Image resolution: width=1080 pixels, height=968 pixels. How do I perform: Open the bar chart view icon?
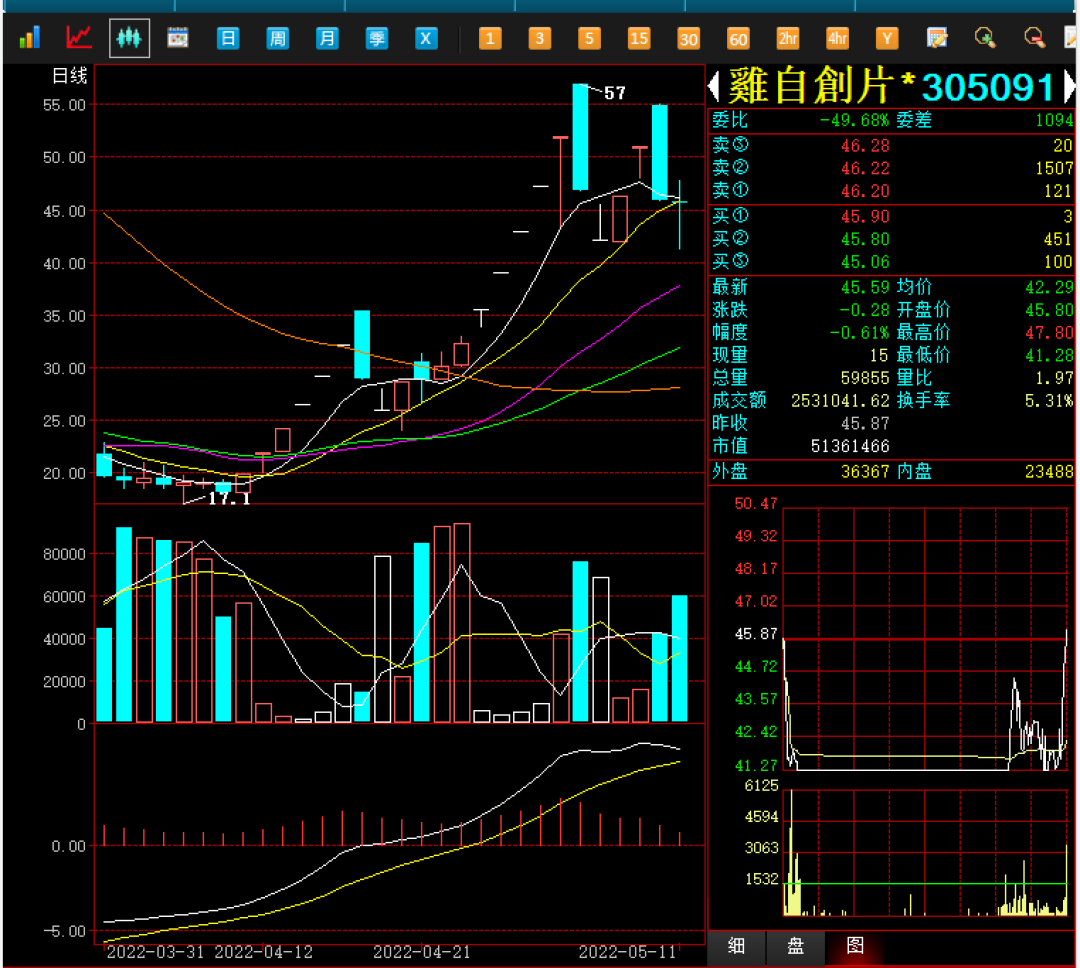point(30,37)
